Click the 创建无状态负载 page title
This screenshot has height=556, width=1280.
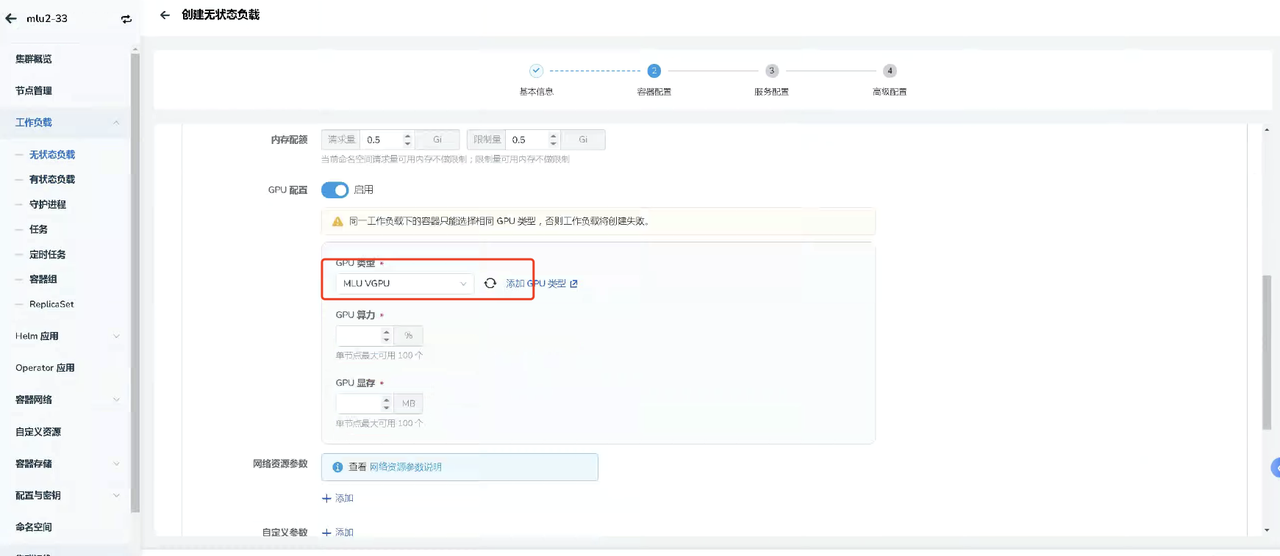(x=221, y=15)
